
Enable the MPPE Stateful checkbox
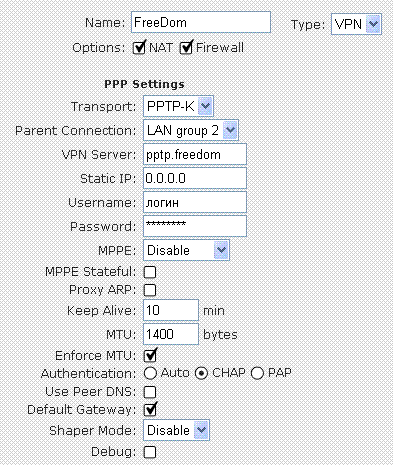click(150, 272)
